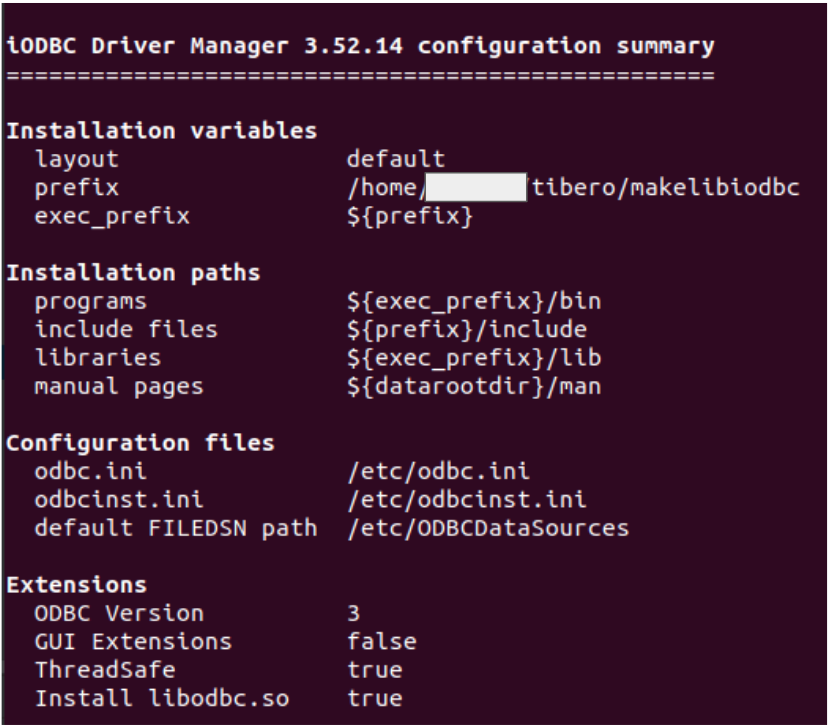Click the path ending 'tibero/makelibiodbc'
The width and height of the screenshot is (830, 727).
point(573,187)
